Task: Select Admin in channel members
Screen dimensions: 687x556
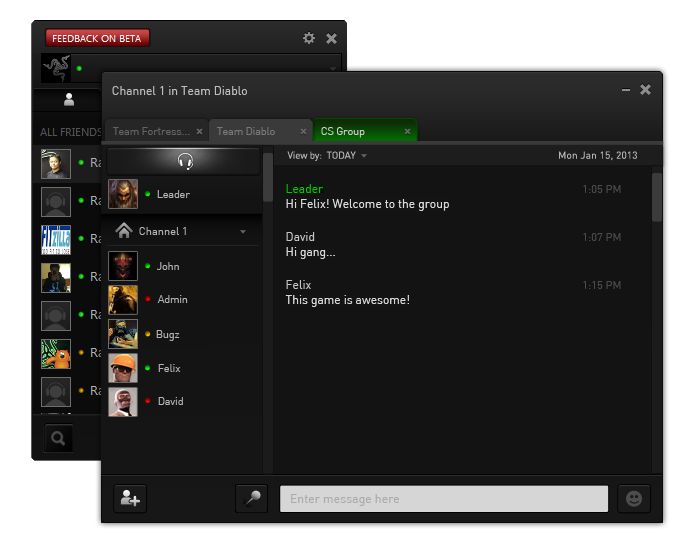Action: [183, 300]
